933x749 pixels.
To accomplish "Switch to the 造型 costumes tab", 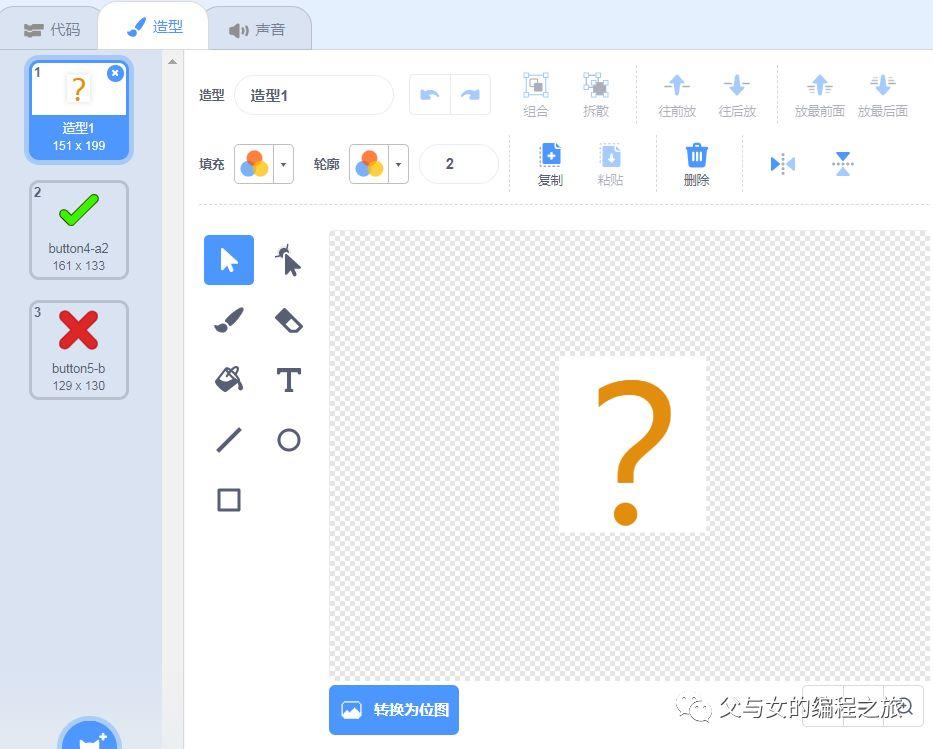I will [x=154, y=27].
